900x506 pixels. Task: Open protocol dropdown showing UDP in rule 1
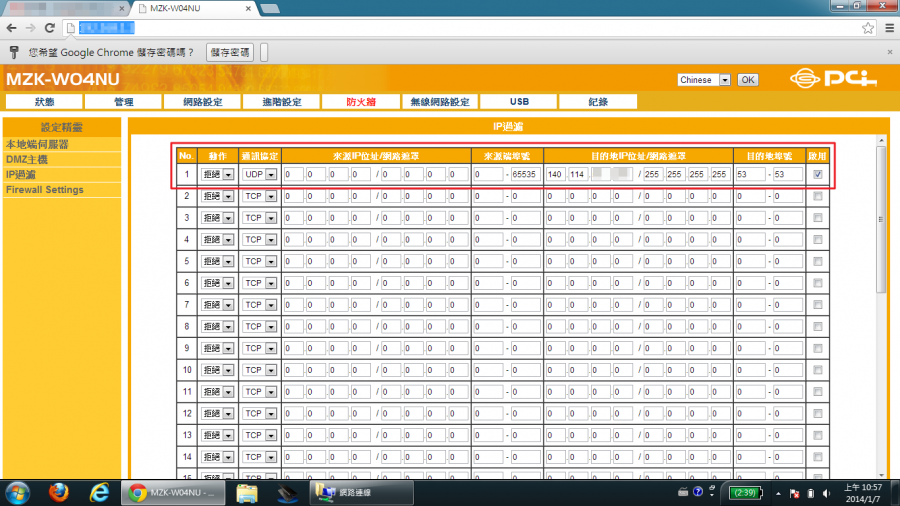click(259, 174)
